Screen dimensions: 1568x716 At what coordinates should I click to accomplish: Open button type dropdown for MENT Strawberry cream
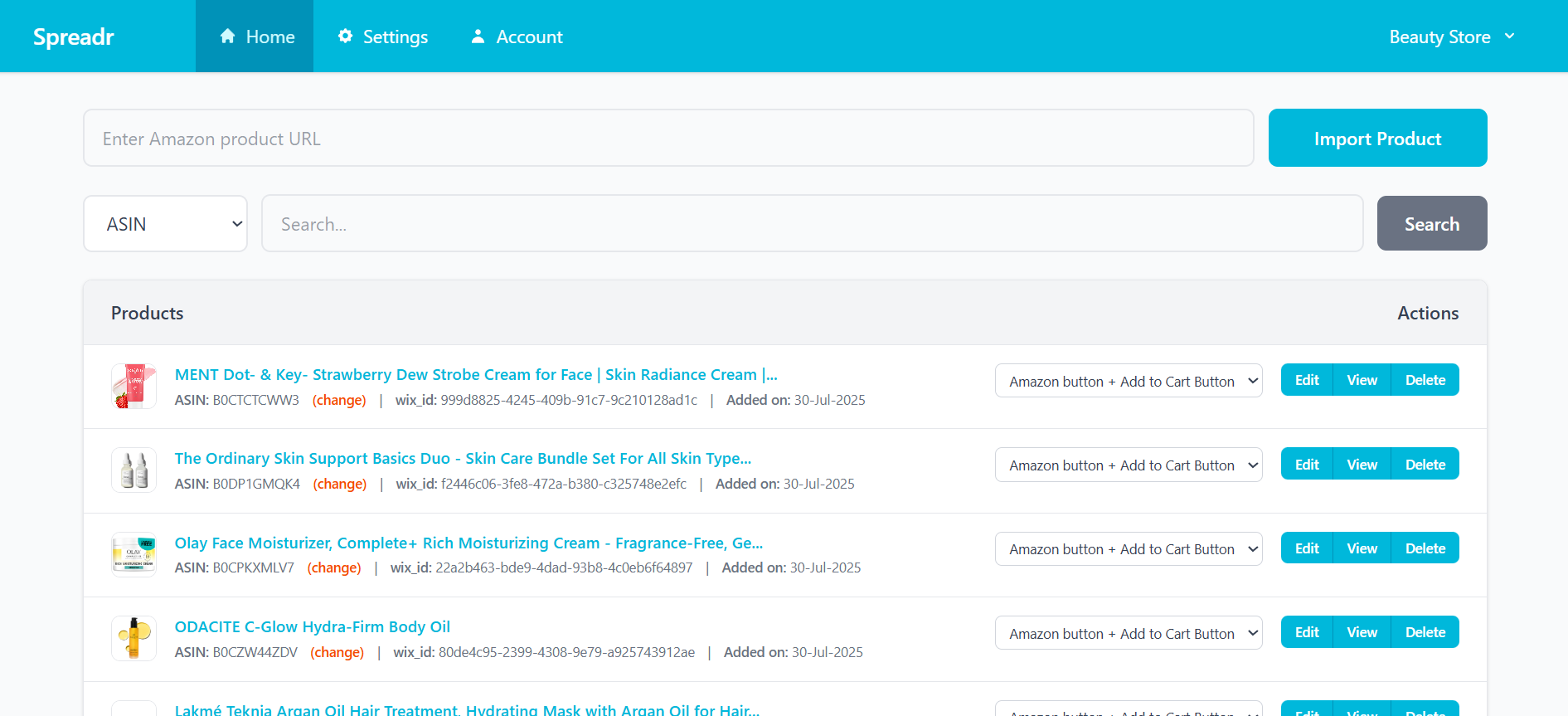[x=1129, y=381]
